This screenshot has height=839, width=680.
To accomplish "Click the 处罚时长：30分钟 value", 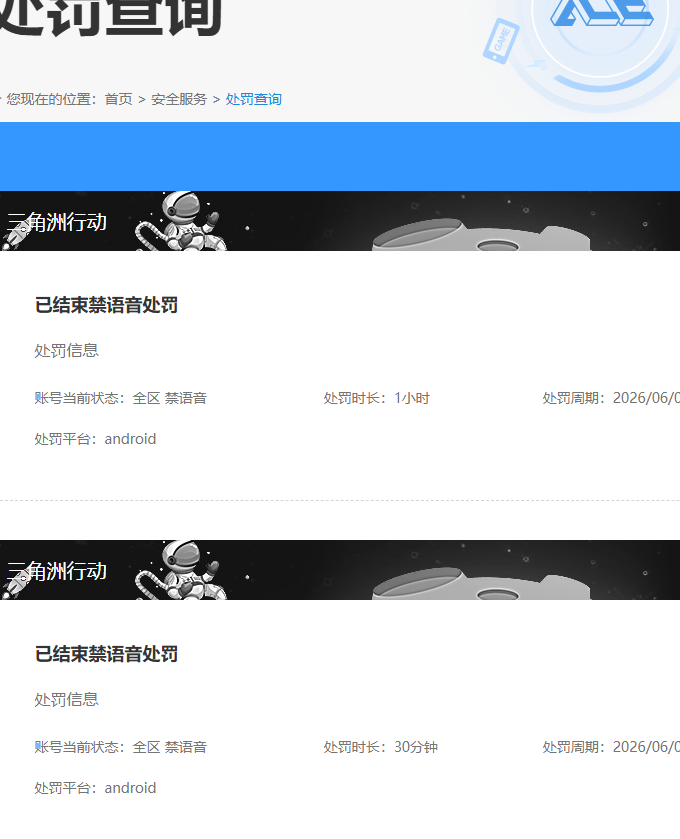I will [380, 747].
